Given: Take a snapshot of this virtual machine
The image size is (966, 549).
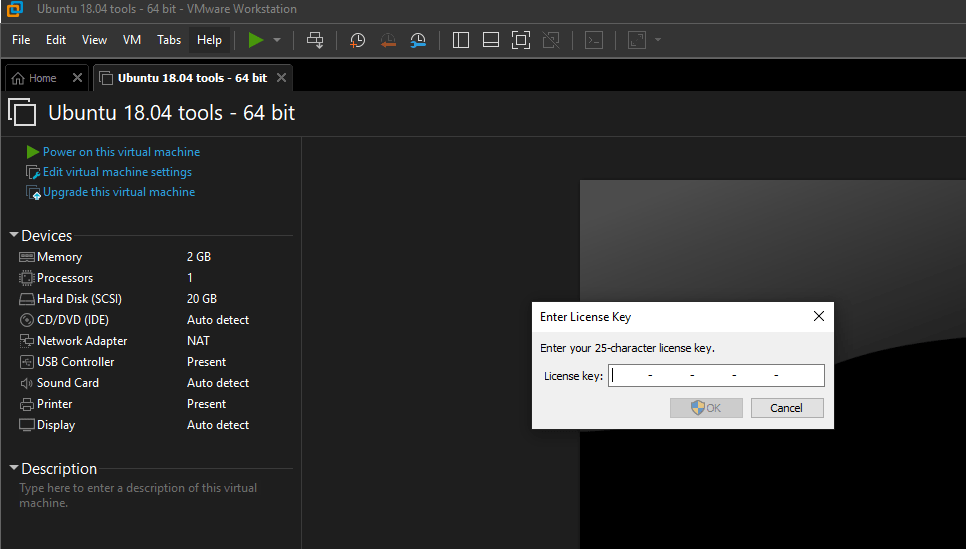Looking at the screenshot, I should pos(357,41).
